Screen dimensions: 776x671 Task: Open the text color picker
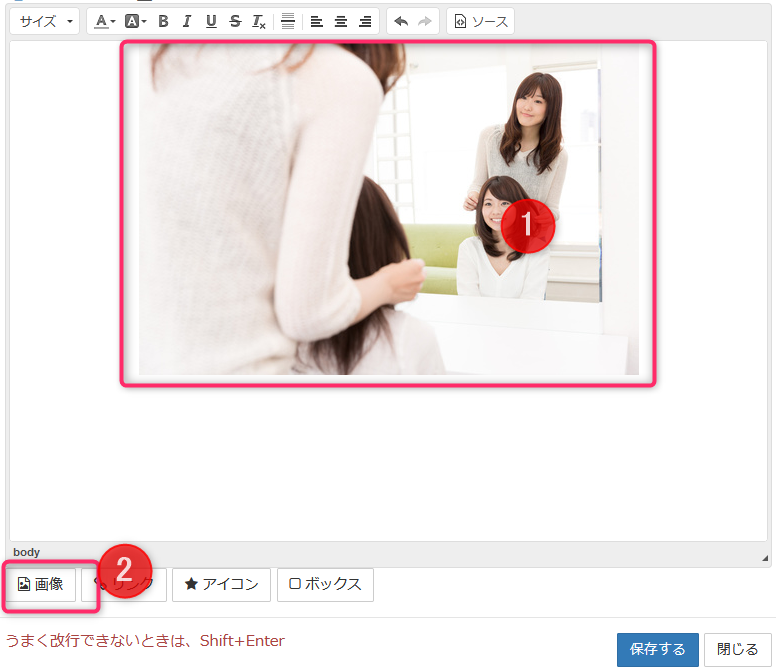click(105, 21)
